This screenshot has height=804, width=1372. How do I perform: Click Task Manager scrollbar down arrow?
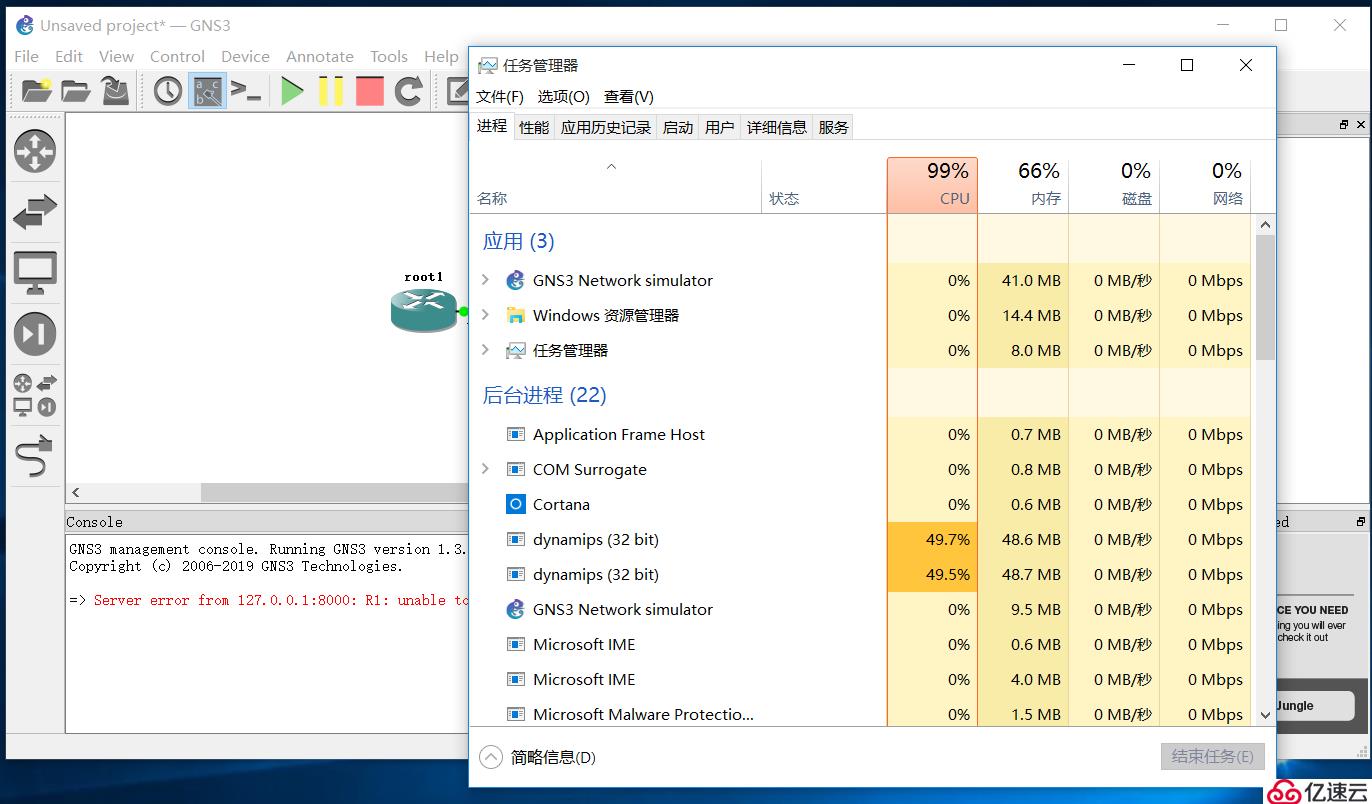tap(1265, 715)
